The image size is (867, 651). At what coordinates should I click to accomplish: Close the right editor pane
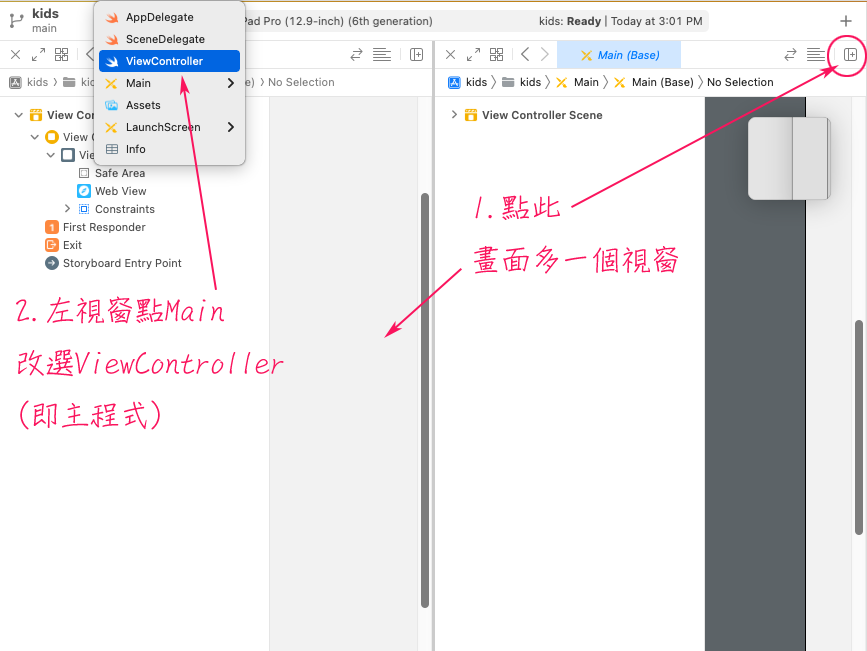coord(451,54)
